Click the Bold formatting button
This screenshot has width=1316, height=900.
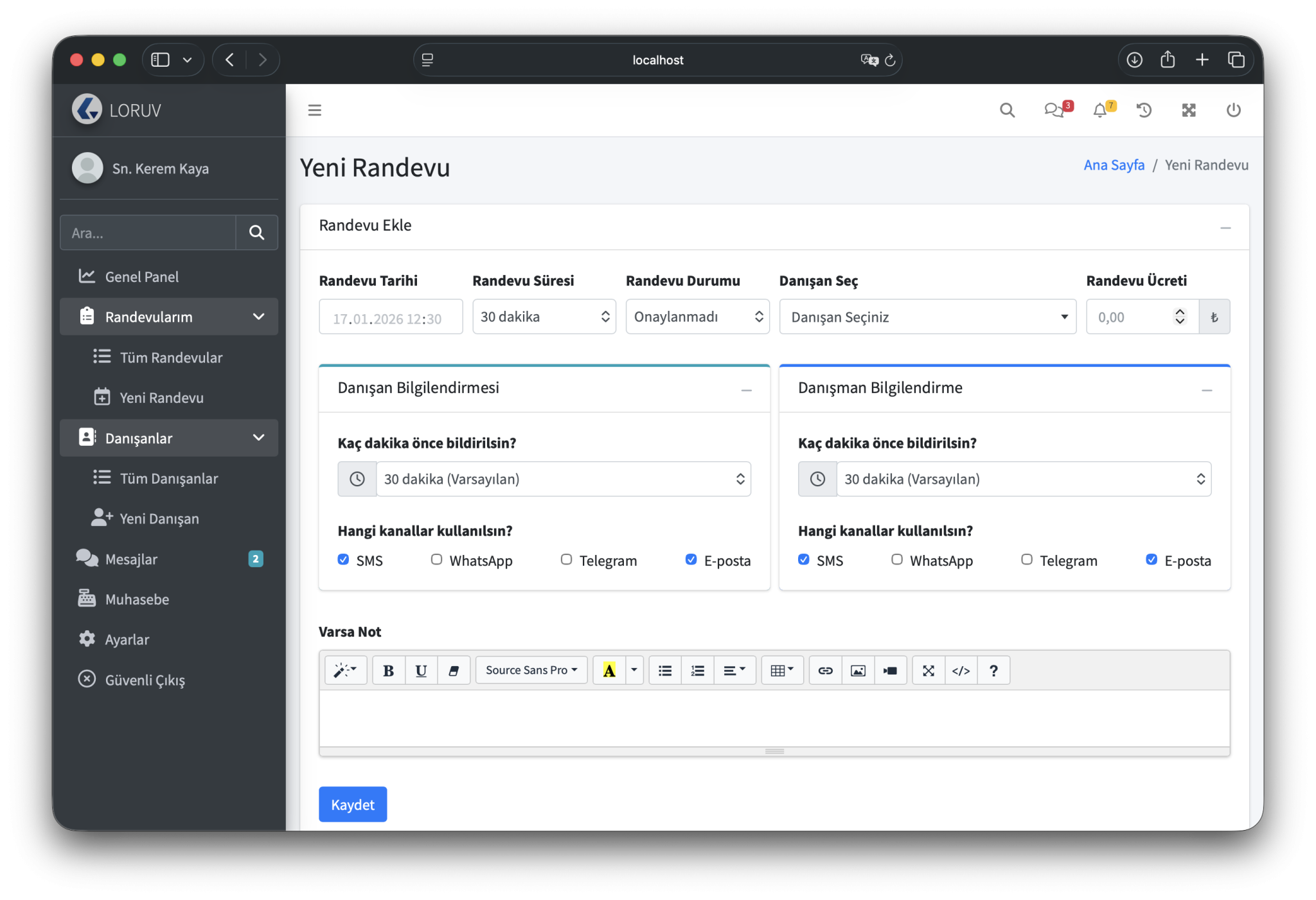pos(388,671)
